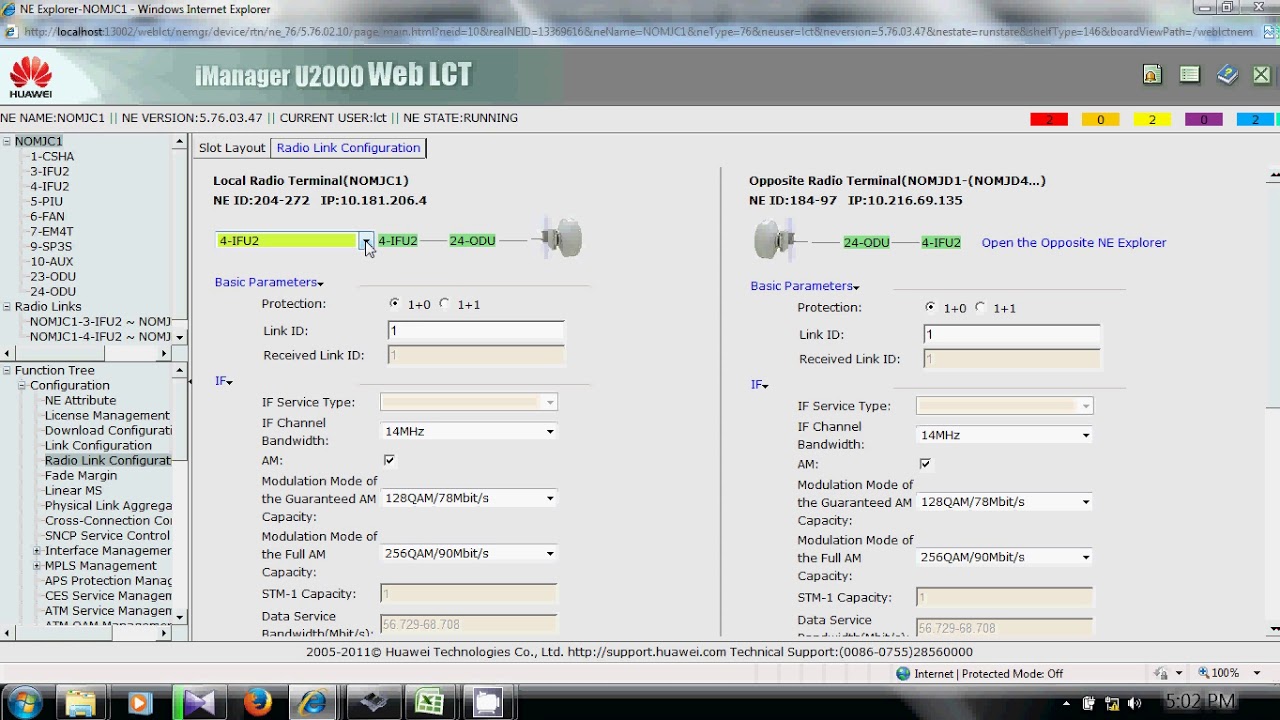
Task: Launch media player taskbar icon
Action: (139, 703)
